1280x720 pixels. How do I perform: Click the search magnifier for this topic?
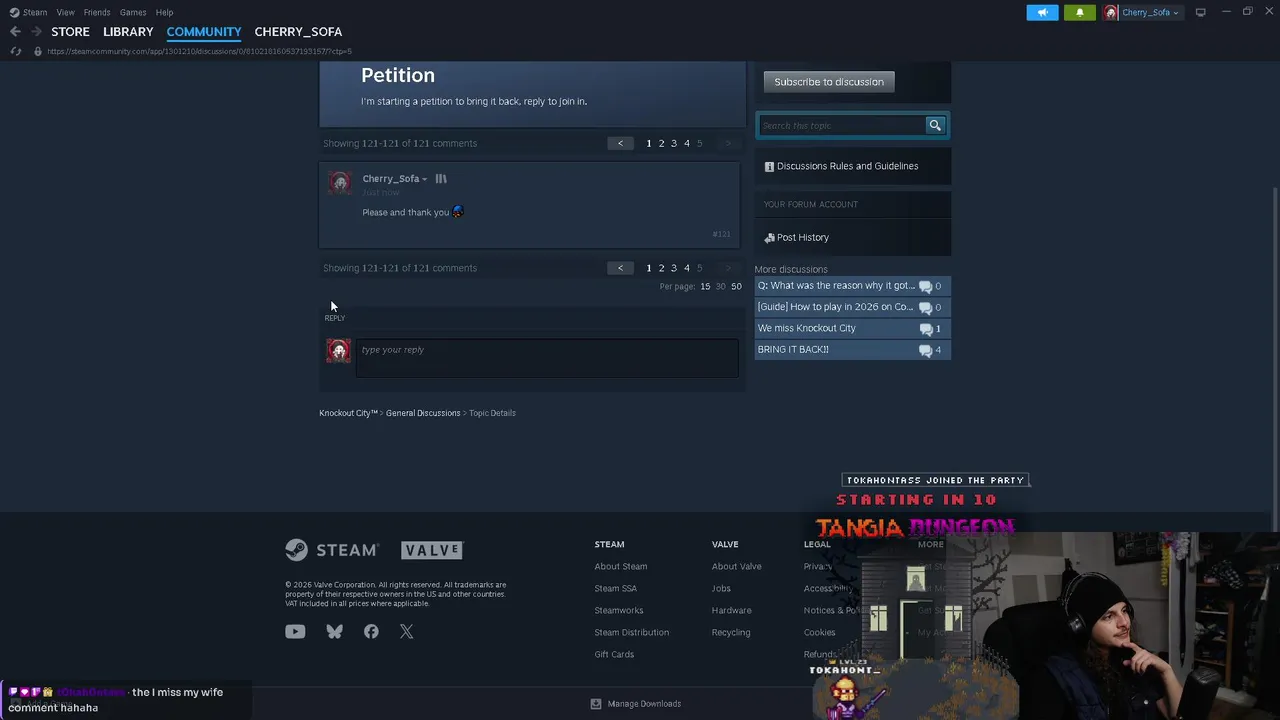pos(935,125)
